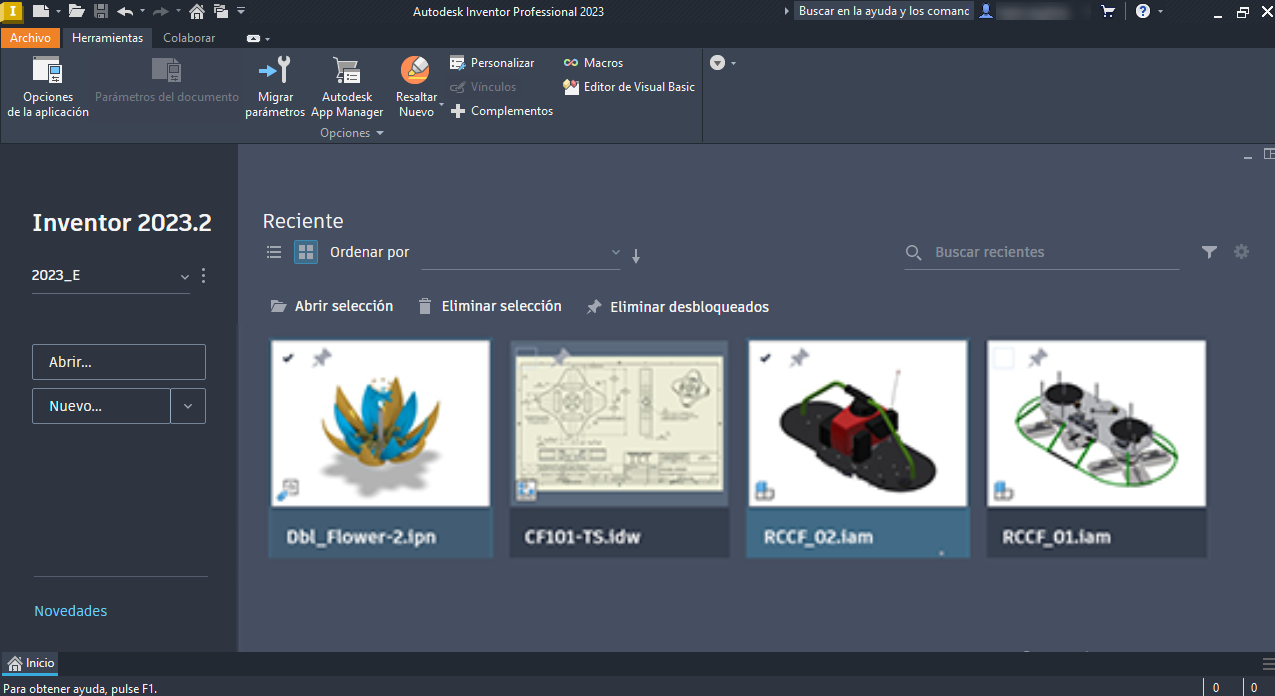Open Opciones de la aplicación
This screenshot has width=1275, height=696.
coord(48,88)
